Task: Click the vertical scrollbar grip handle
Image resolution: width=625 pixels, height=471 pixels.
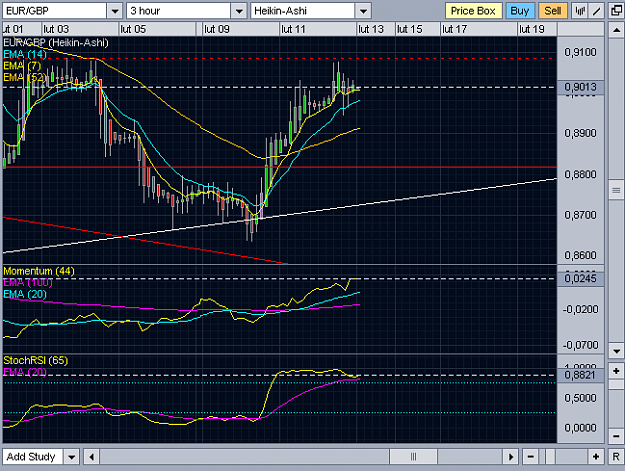Action: [616, 191]
